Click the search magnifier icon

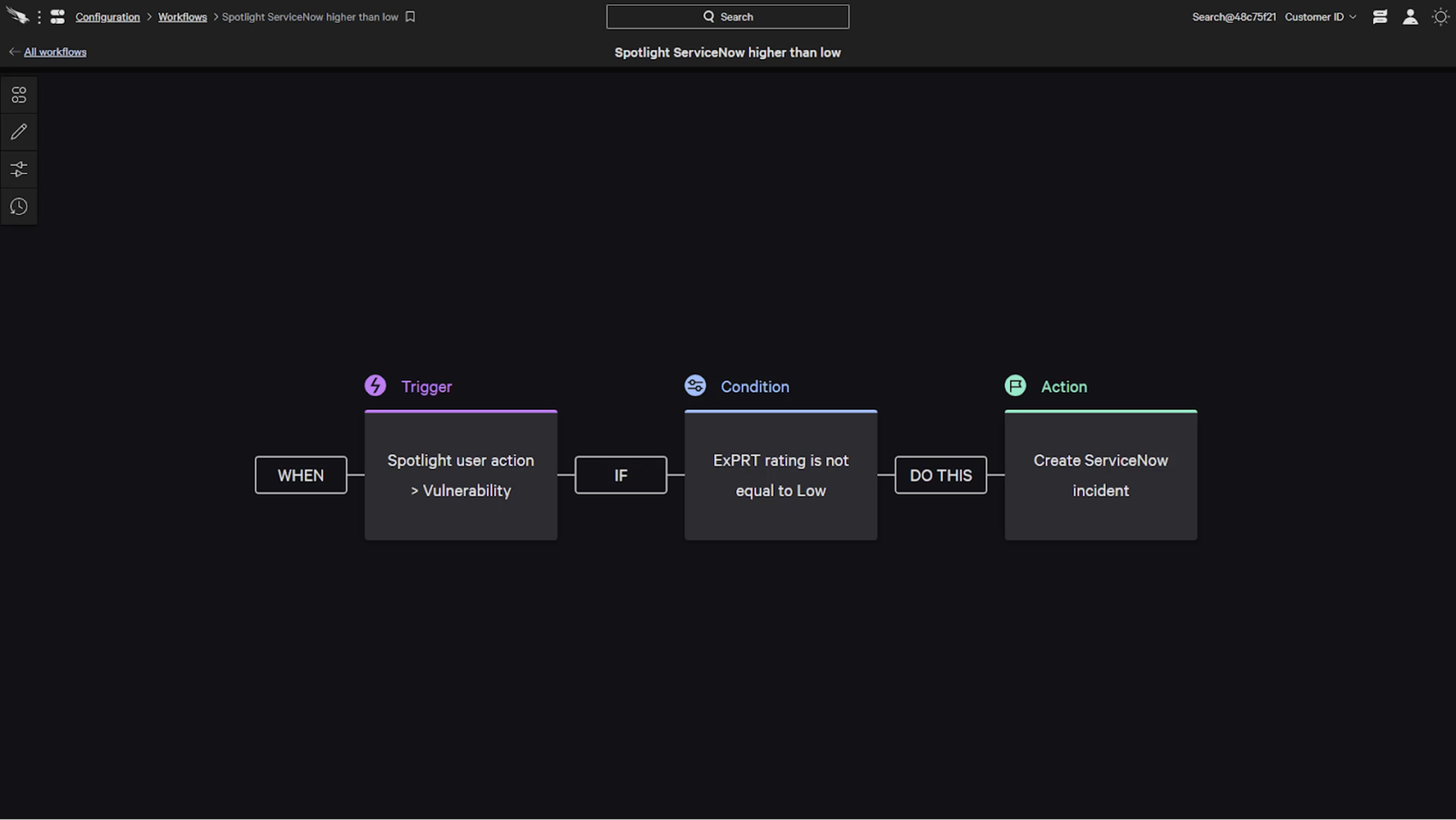click(708, 16)
